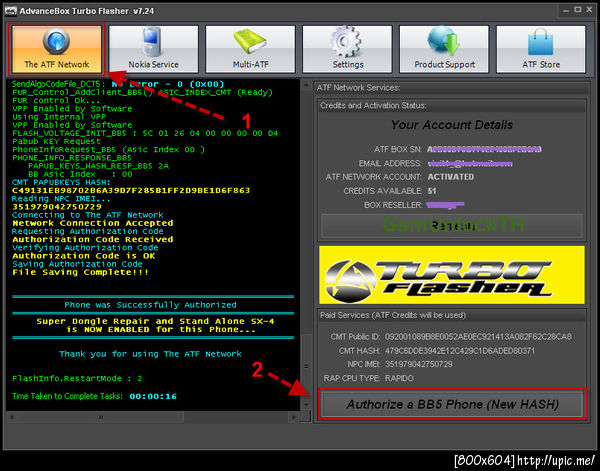Open the Nokia Service section
This screenshot has height=471, width=600.
[x=153, y=49]
